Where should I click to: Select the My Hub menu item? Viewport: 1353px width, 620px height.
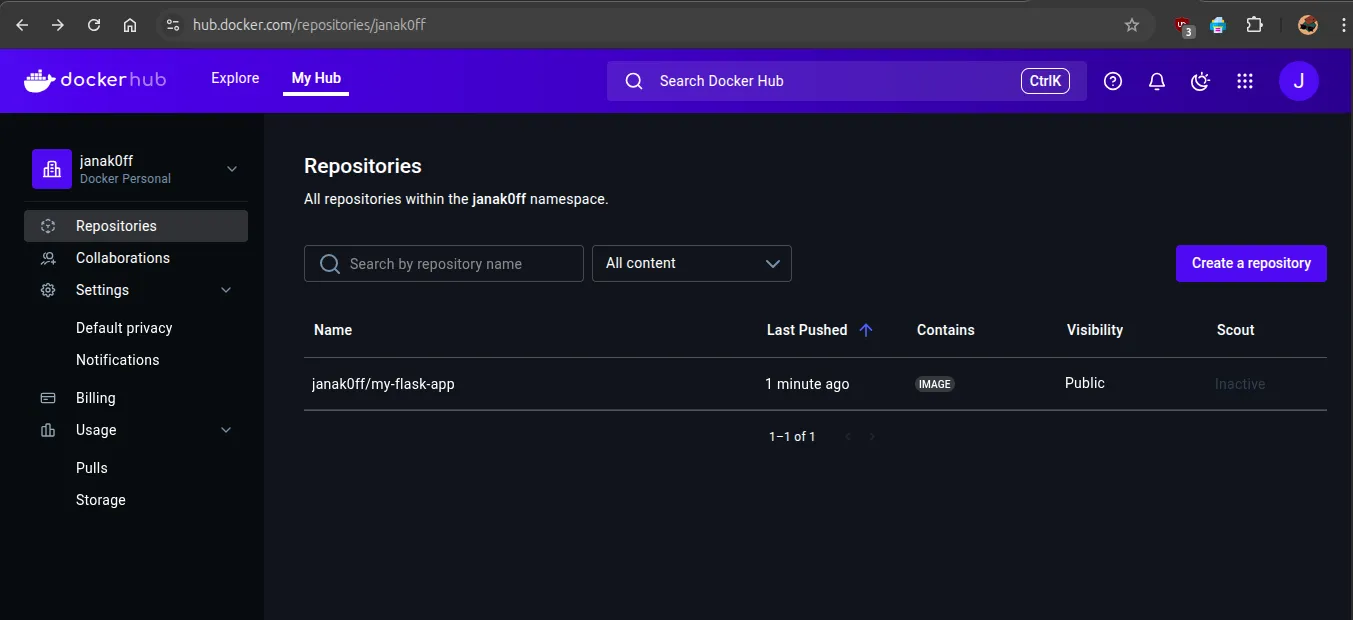coord(315,77)
